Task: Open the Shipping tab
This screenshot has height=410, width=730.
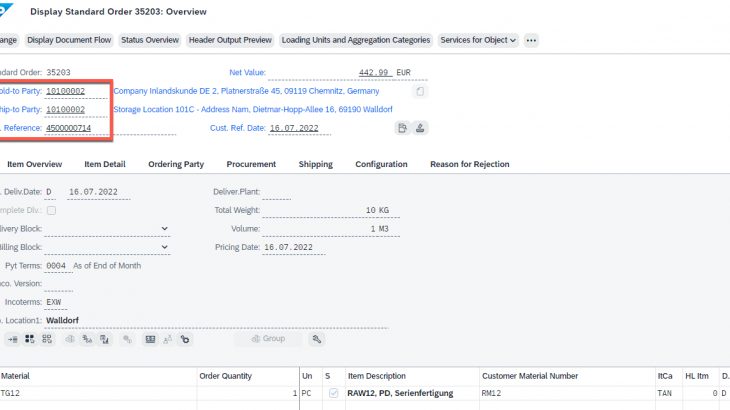Action: 315,164
